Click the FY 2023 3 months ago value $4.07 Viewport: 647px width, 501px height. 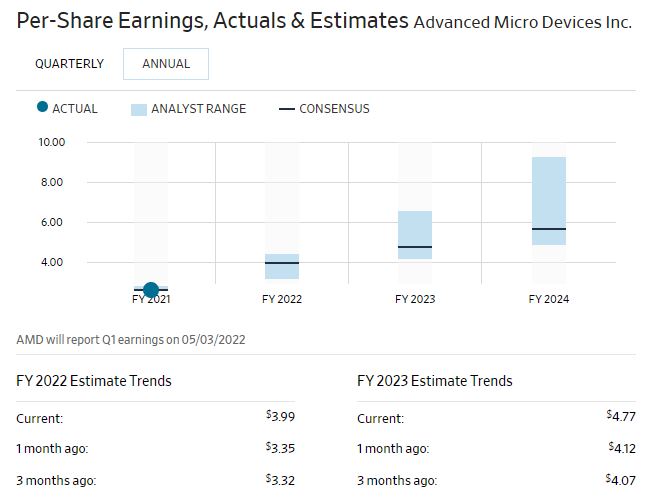[621, 480]
